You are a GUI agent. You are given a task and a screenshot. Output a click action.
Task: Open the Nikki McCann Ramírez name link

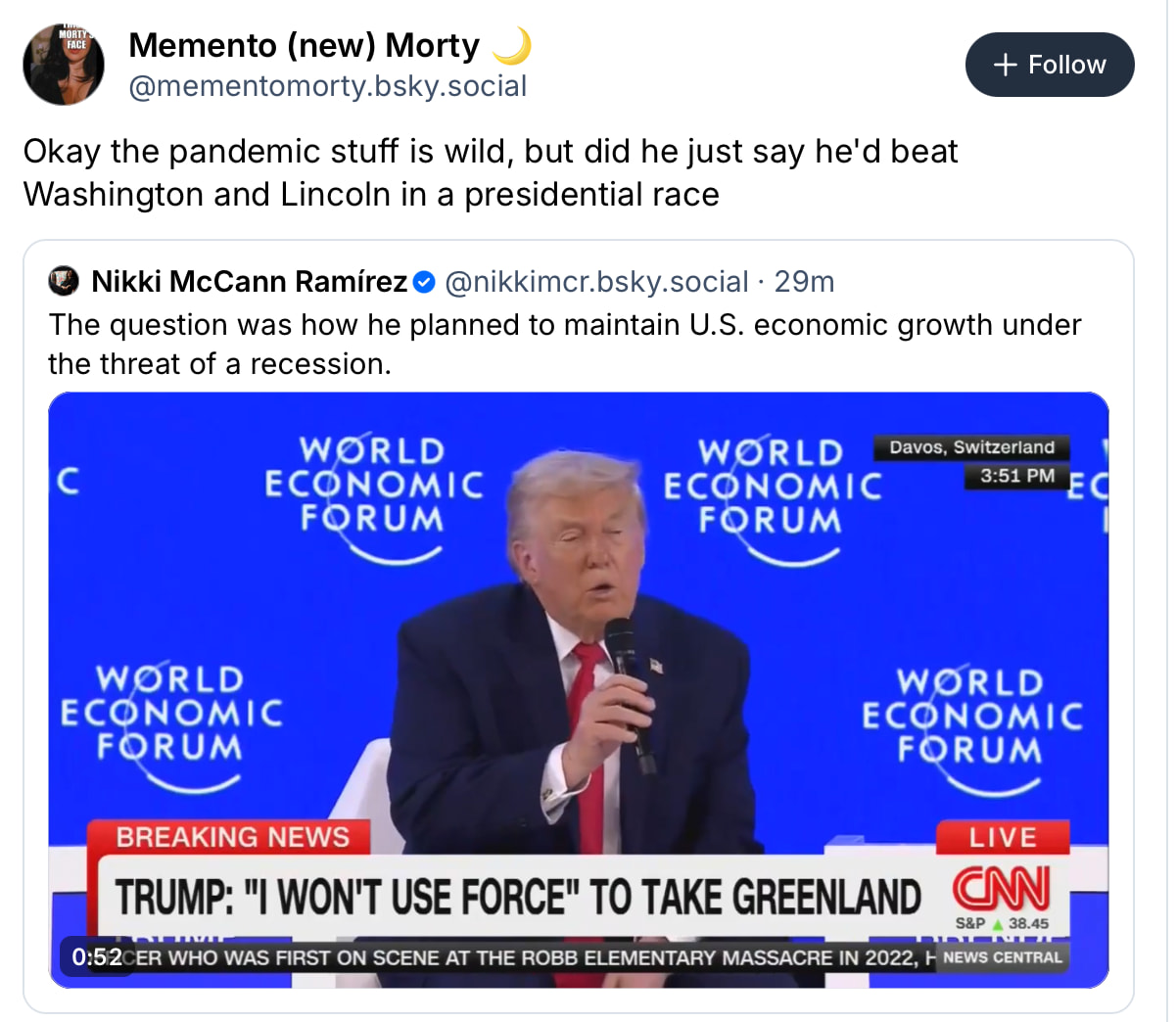(249, 282)
